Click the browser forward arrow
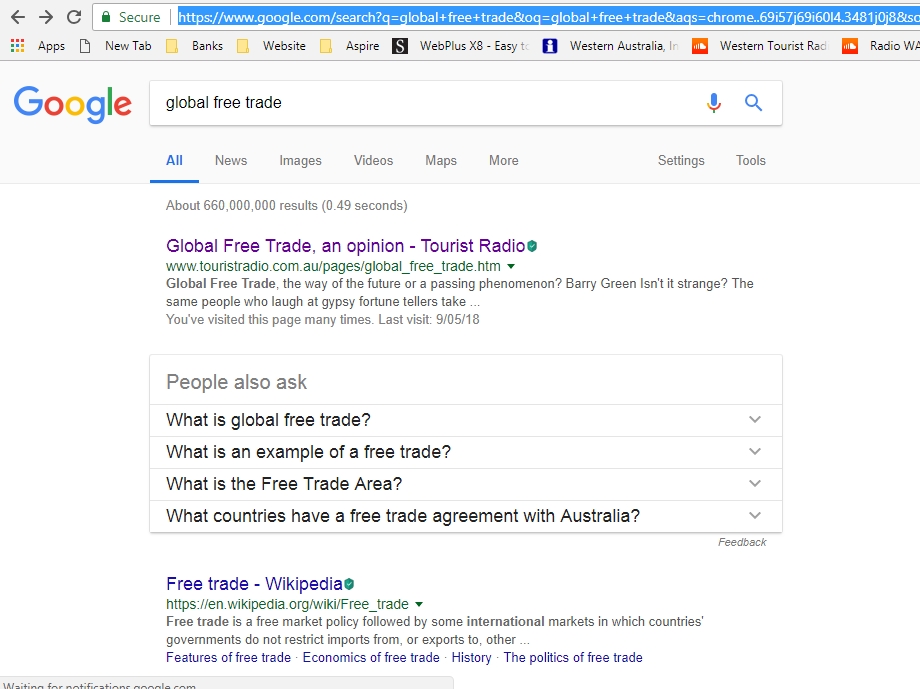This screenshot has width=920, height=689. 46,17
